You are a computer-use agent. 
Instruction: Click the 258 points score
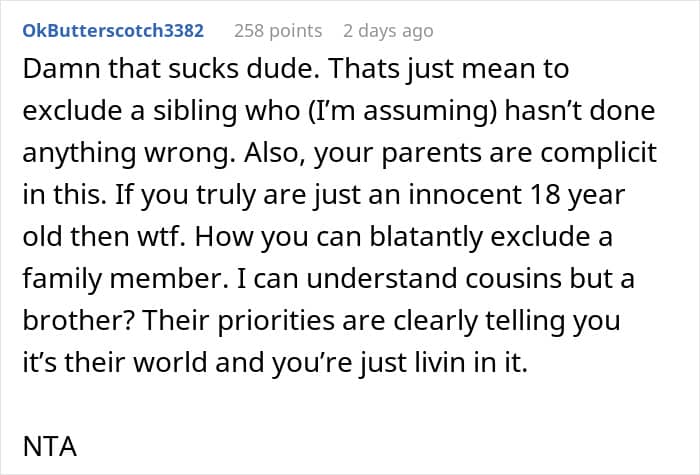(278, 31)
